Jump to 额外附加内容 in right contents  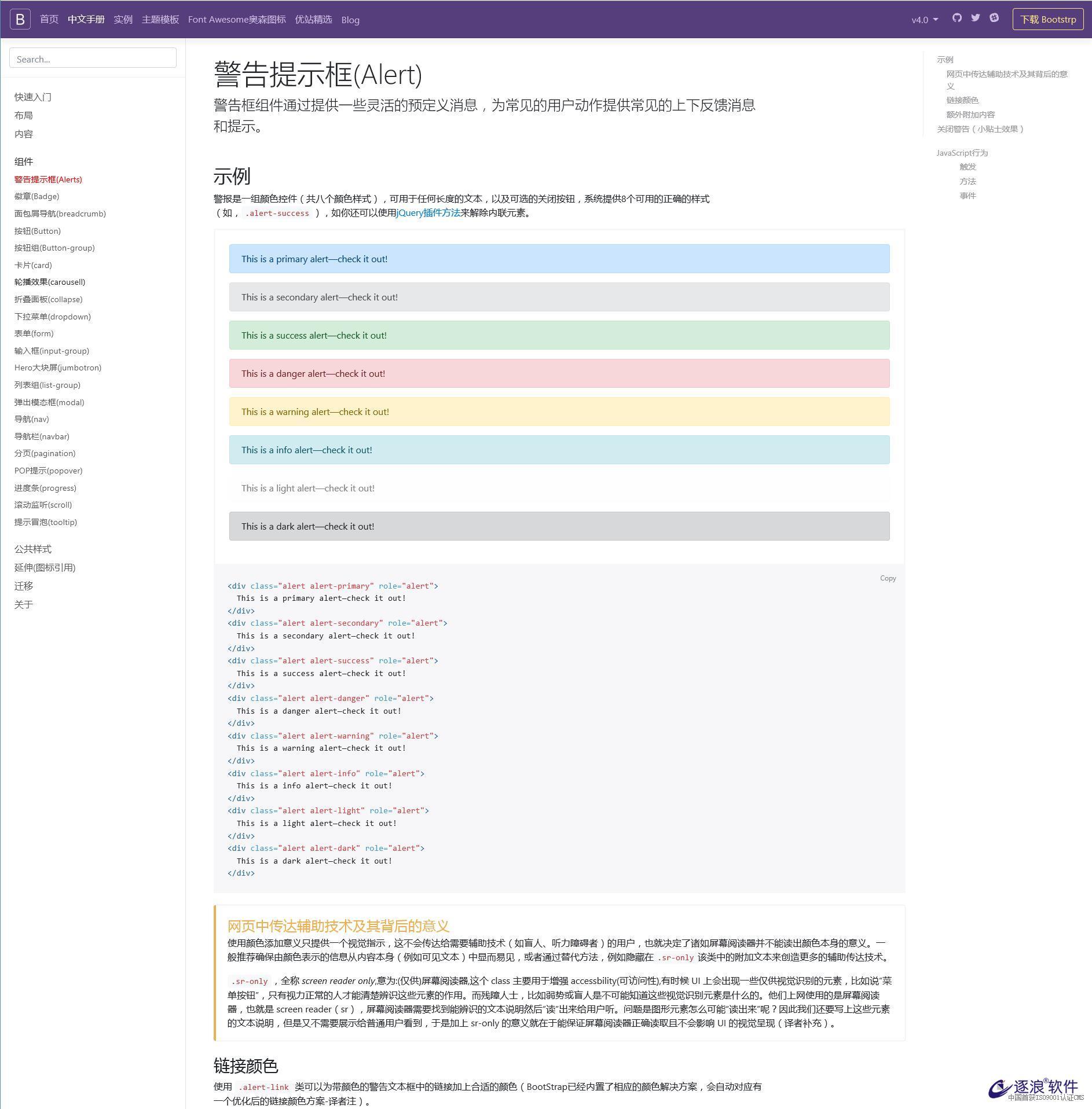point(970,115)
